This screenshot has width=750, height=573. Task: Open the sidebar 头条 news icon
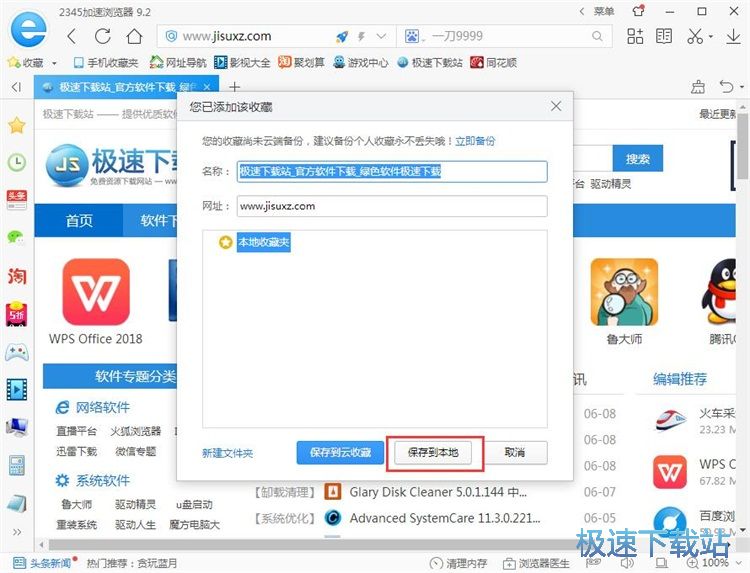[x=17, y=200]
